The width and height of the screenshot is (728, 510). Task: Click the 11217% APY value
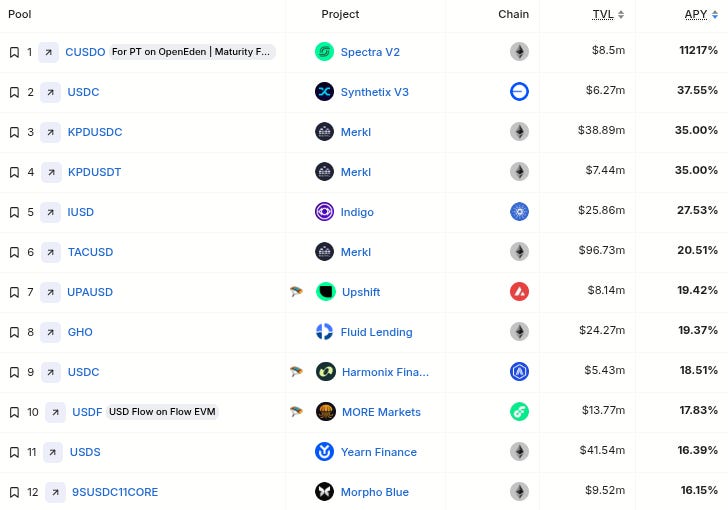[698, 50]
